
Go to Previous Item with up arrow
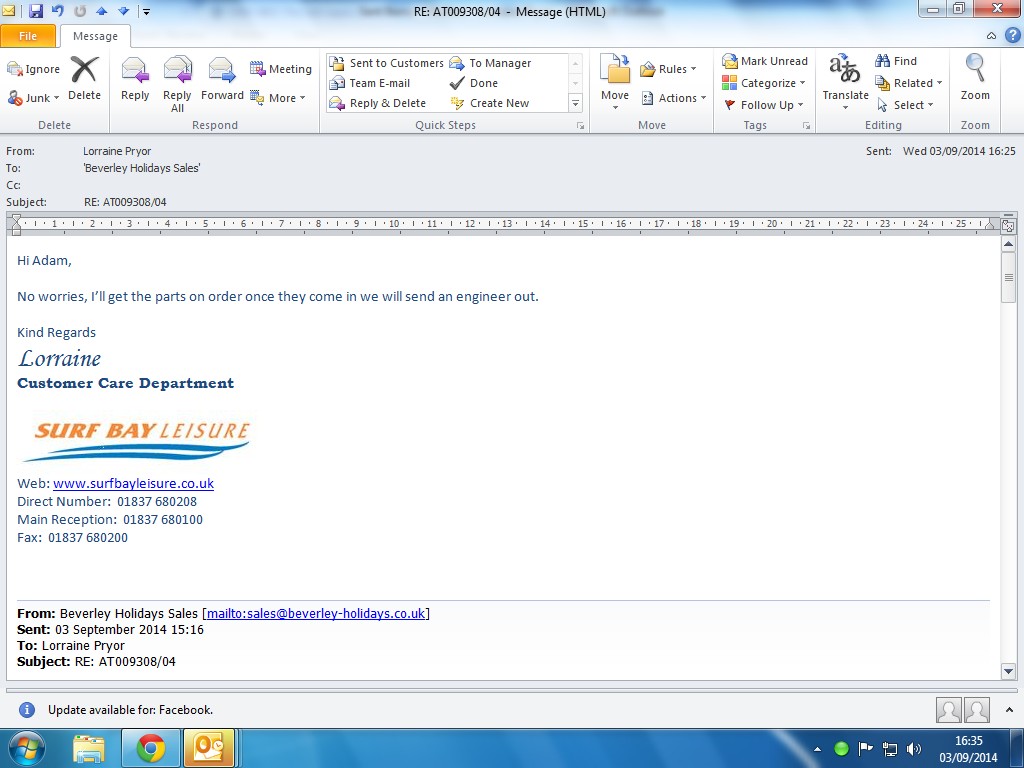[101, 11]
